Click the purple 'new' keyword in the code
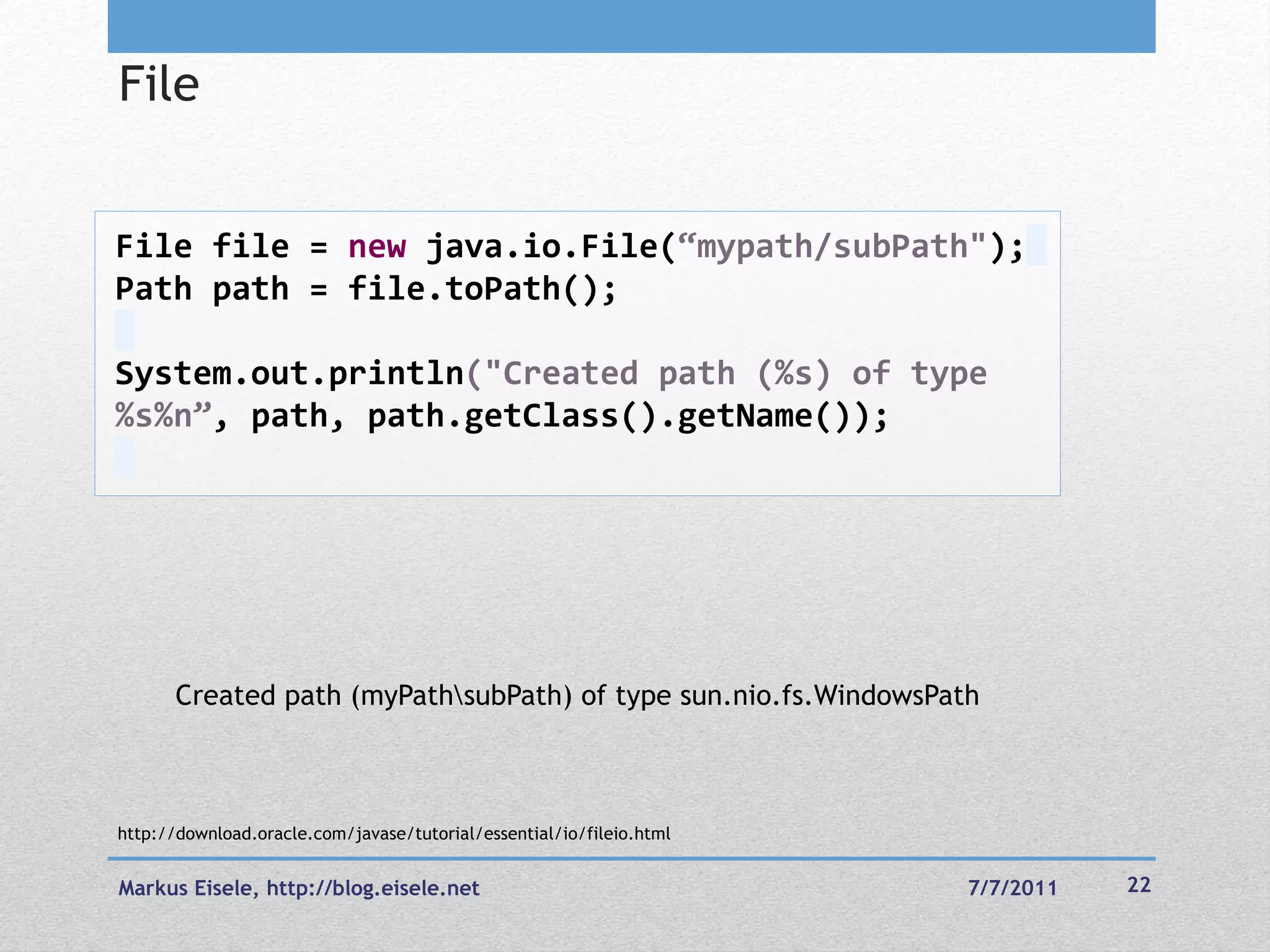The width and height of the screenshot is (1270, 952). coord(377,247)
